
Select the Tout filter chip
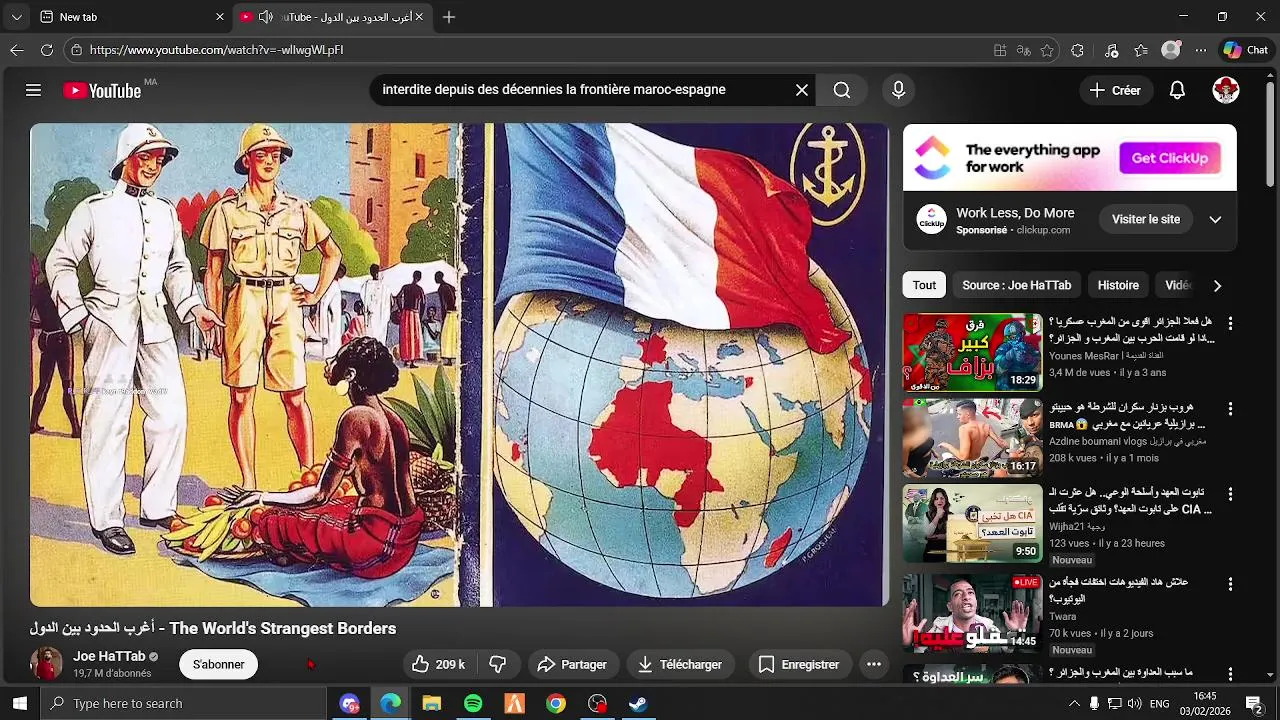pos(924,285)
